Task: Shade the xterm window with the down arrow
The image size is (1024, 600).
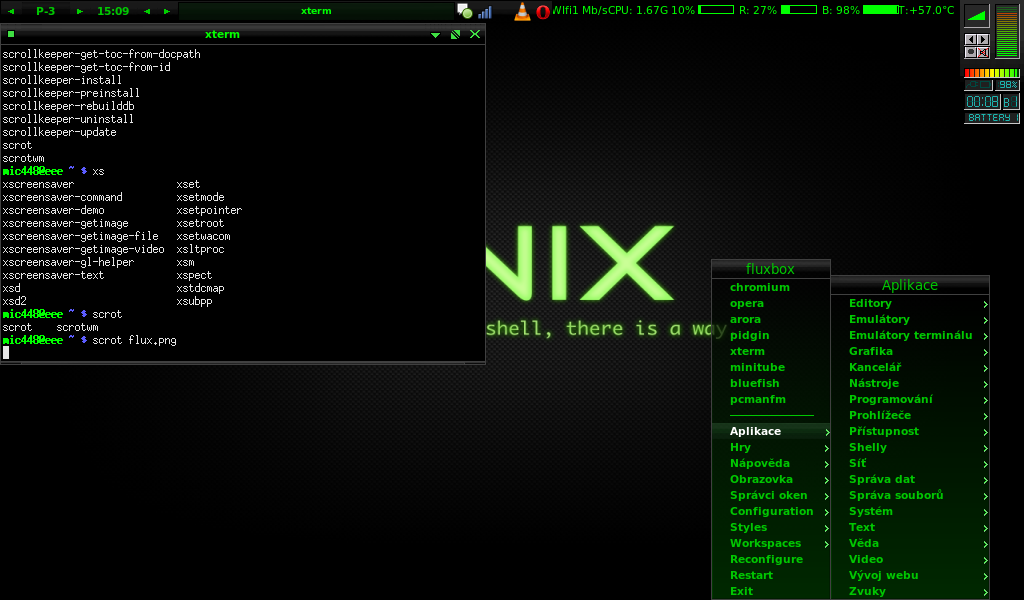Action: (436, 35)
